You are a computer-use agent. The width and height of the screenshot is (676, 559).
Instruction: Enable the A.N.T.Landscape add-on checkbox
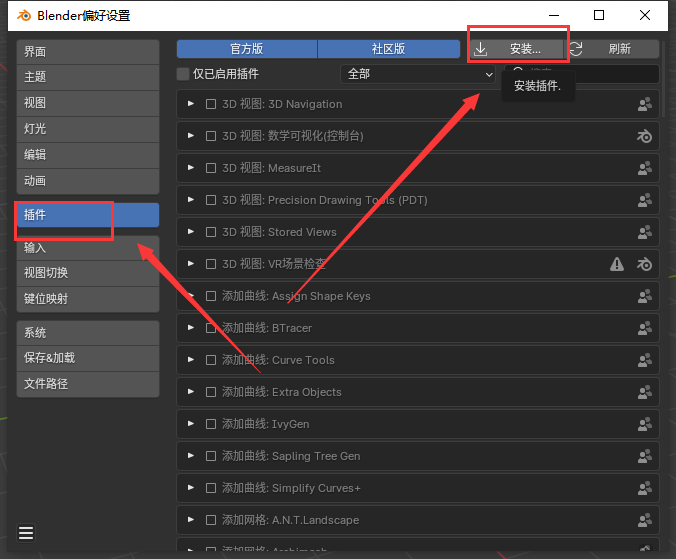point(211,520)
